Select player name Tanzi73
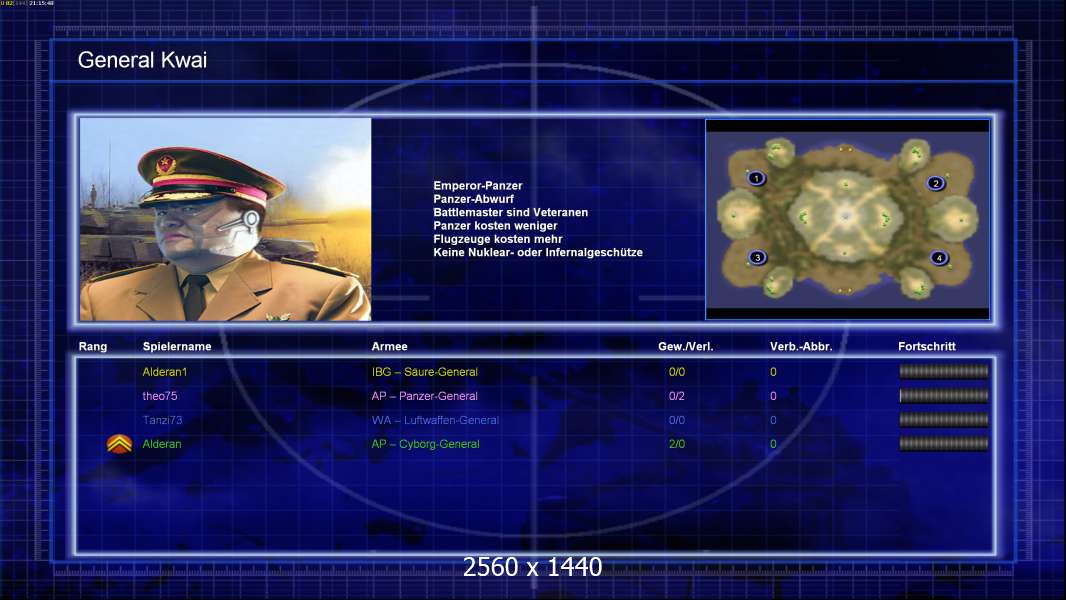This screenshot has height=600, width=1066. point(162,420)
